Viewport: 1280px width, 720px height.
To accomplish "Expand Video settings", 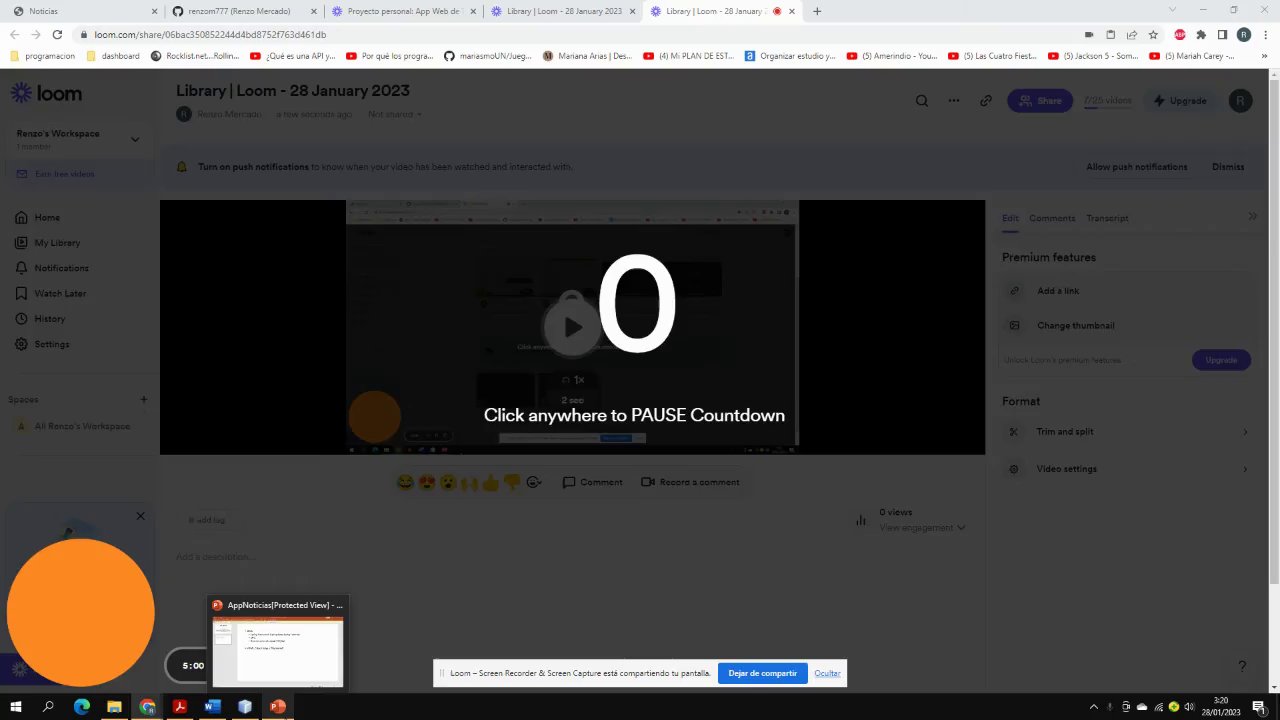I will (x=1126, y=469).
